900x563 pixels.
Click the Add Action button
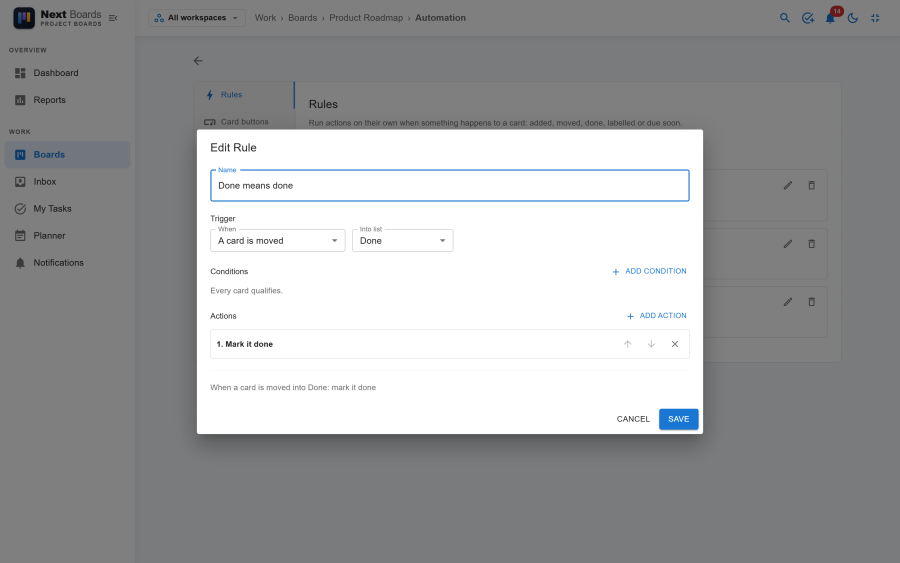pos(657,316)
